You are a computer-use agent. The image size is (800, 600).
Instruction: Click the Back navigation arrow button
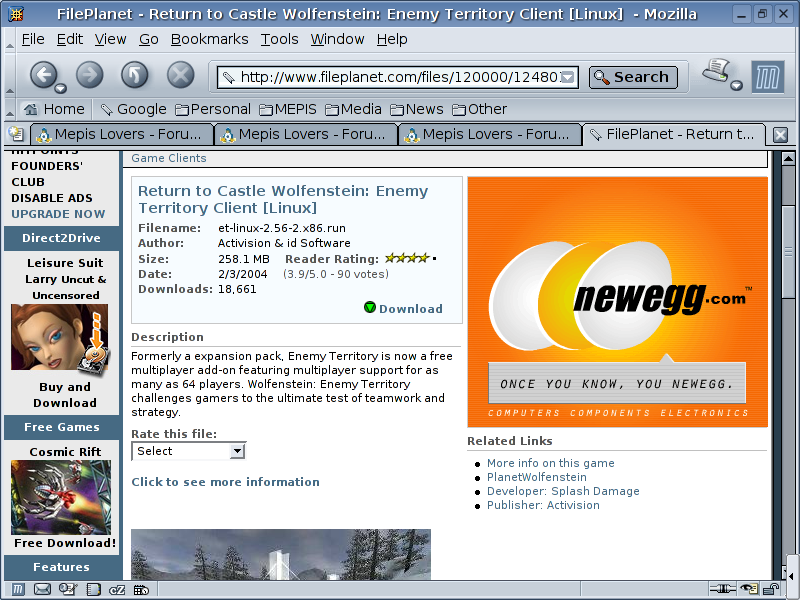[x=42, y=75]
